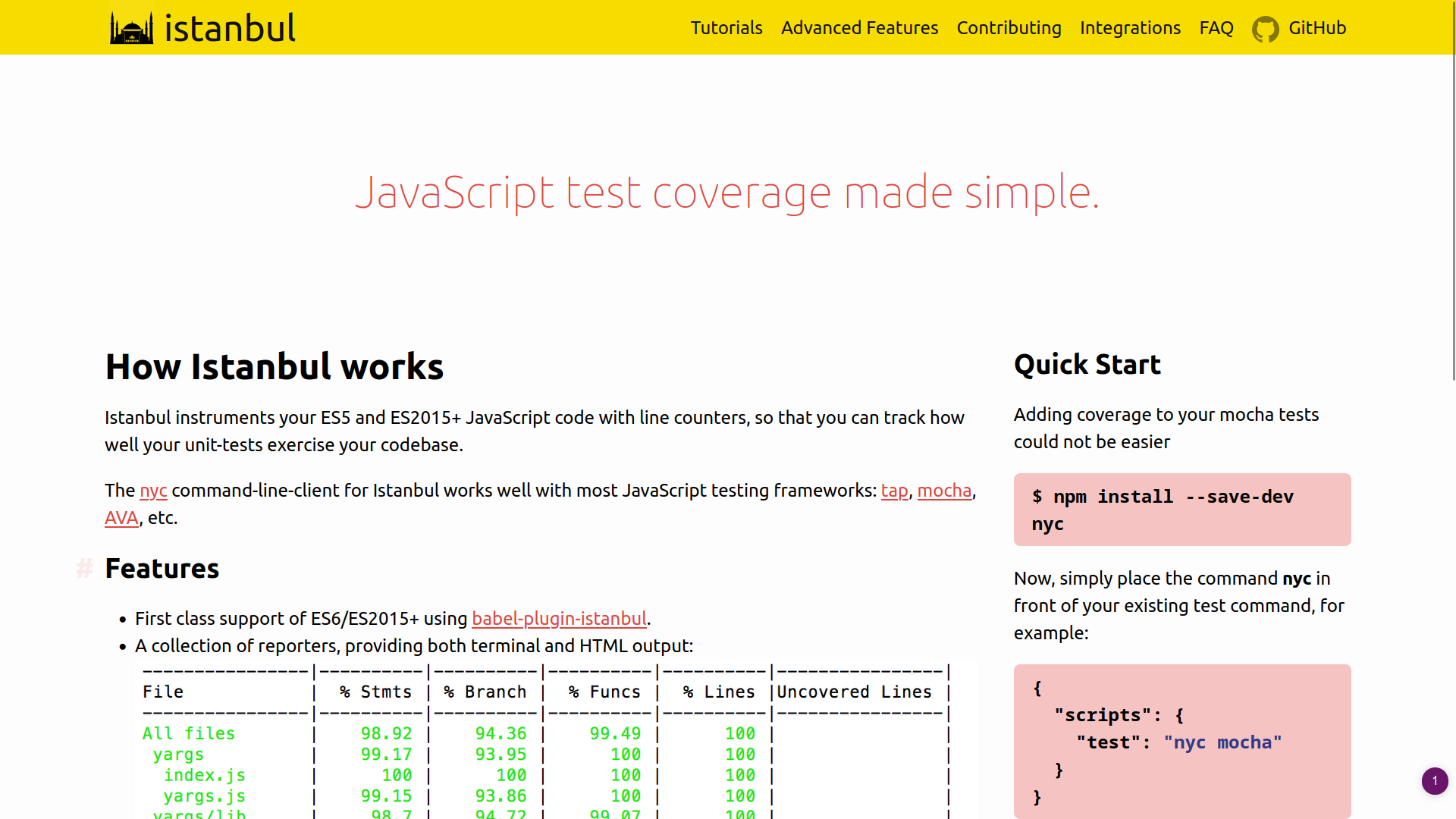This screenshot has height=819, width=1456.
Task: Click the npm install code block
Action: click(1181, 510)
